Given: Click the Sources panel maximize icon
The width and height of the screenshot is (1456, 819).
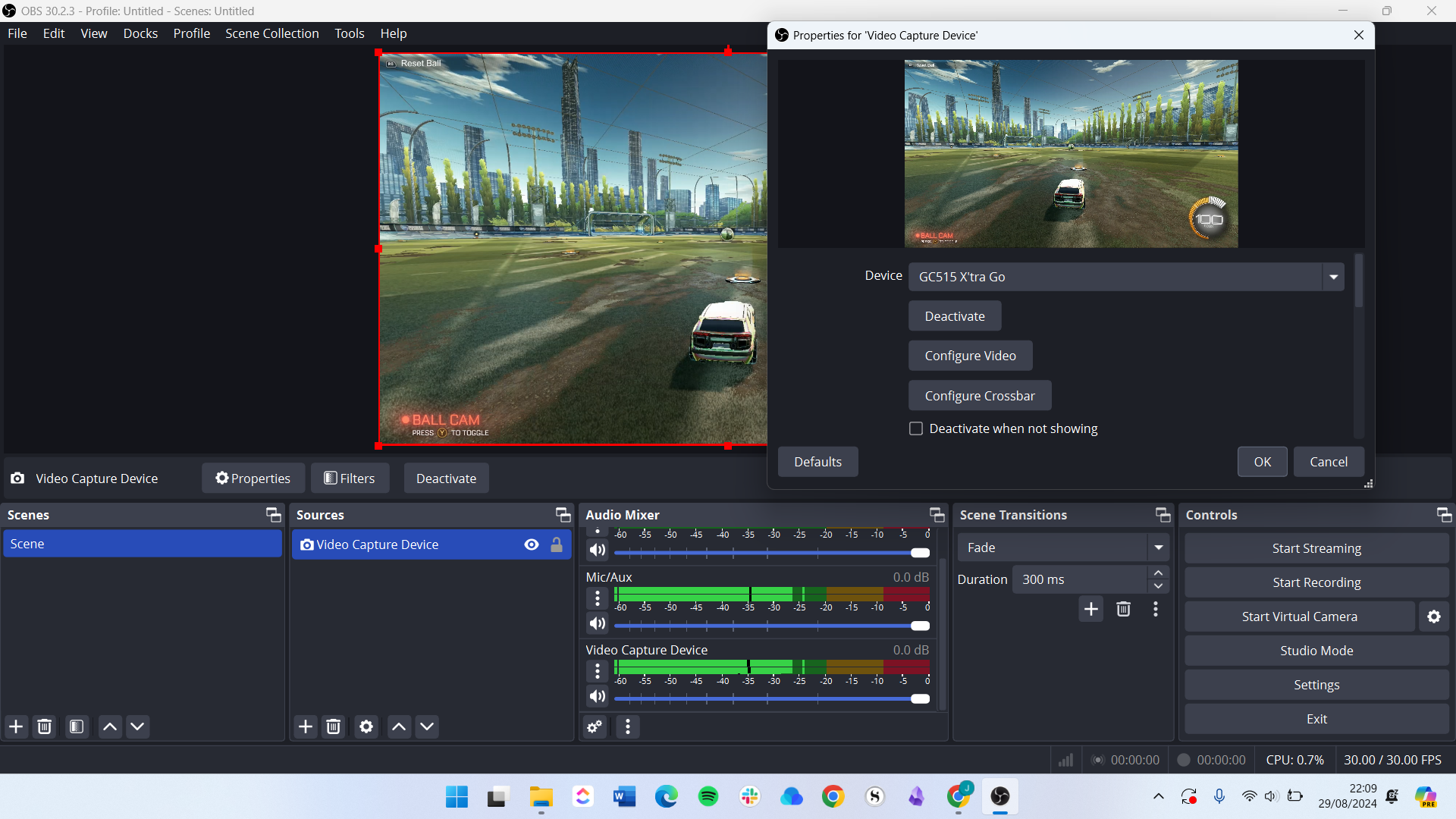Looking at the screenshot, I should [x=563, y=514].
